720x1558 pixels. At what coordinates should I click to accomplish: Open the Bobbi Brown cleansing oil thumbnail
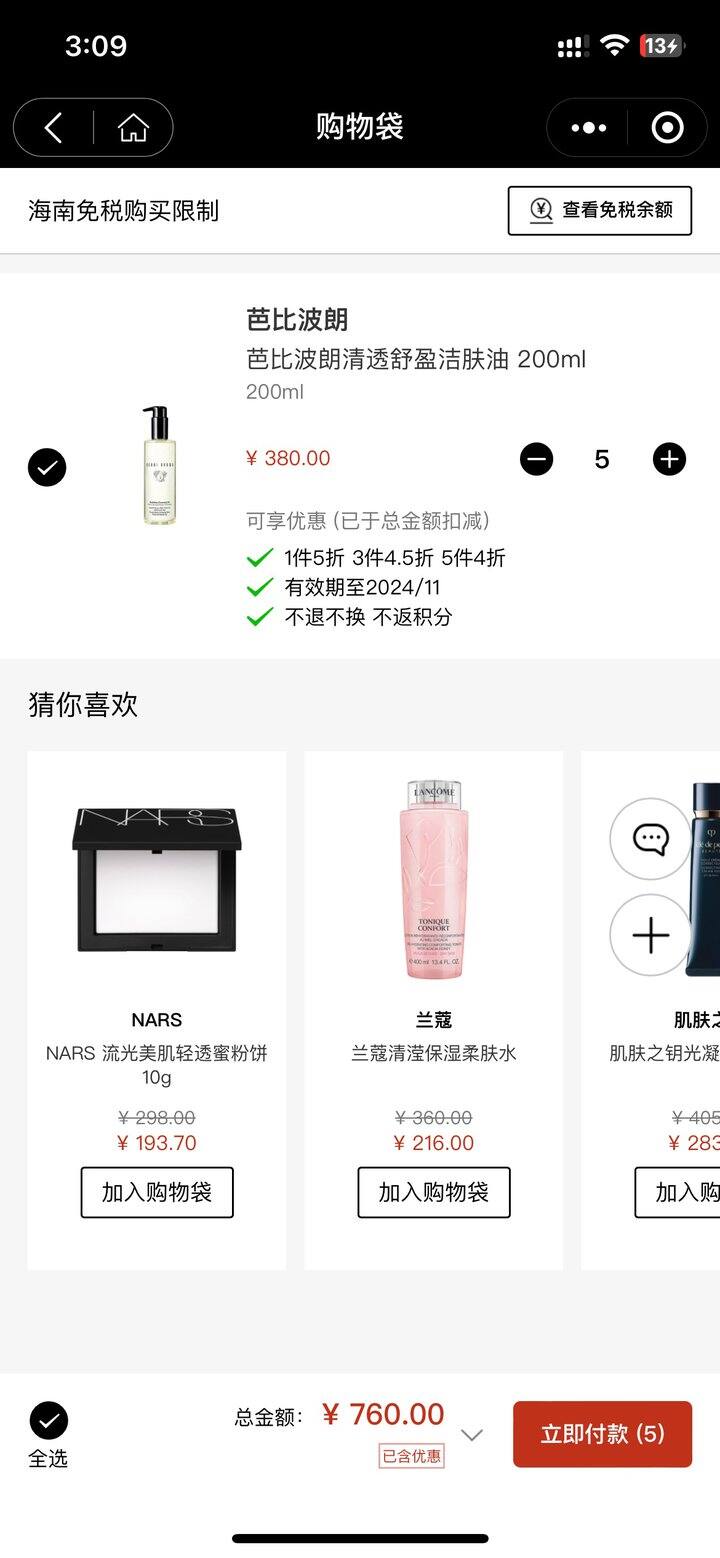click(x=158, y=466)
